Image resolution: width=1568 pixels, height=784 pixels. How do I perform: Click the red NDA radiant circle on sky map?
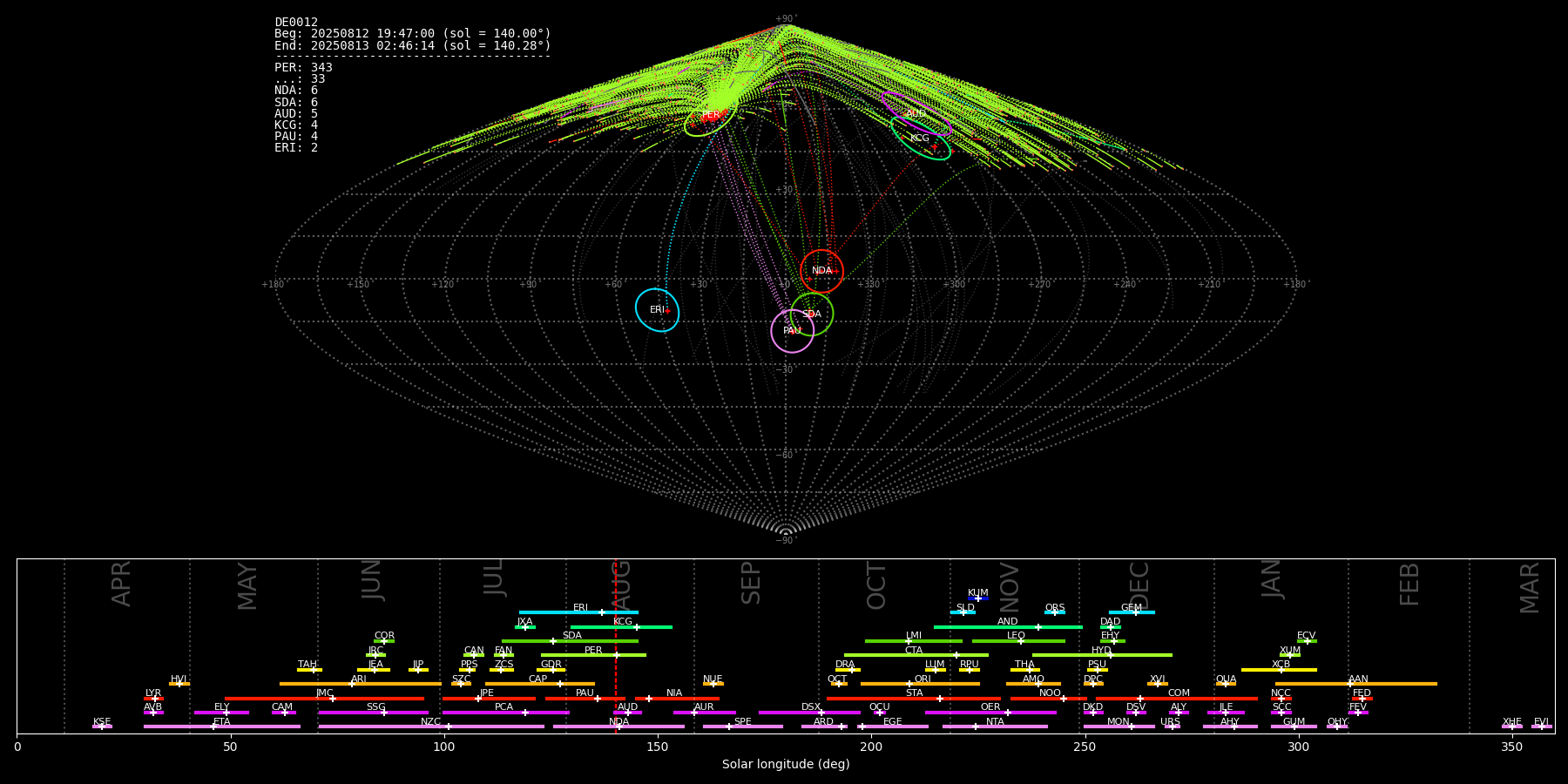821,271
